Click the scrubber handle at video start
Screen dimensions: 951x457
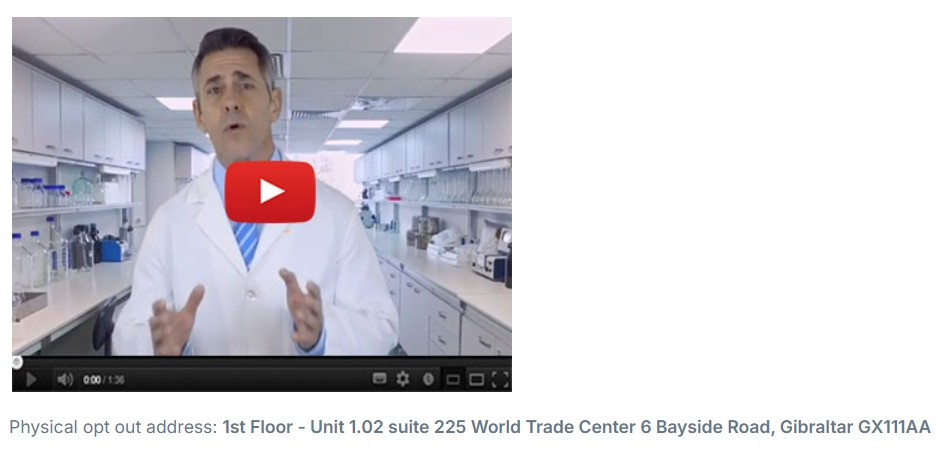click(x=17, y=363)
